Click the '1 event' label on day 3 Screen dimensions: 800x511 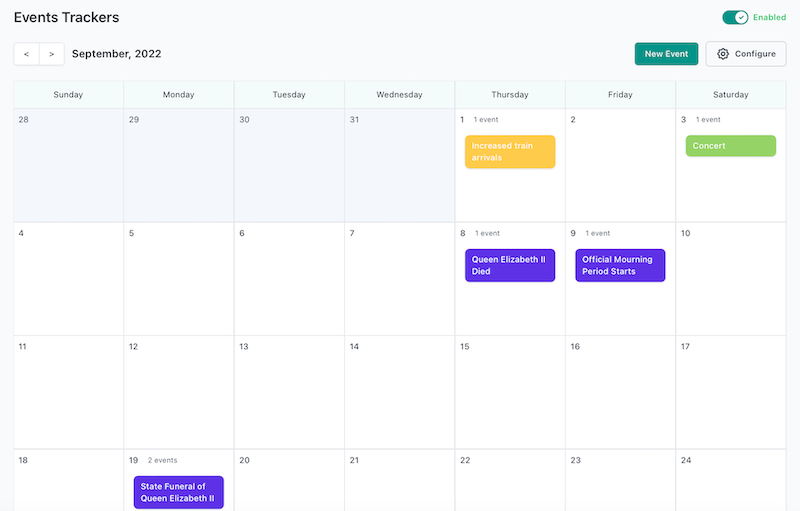pyautogui.click(x=708, y=119)
